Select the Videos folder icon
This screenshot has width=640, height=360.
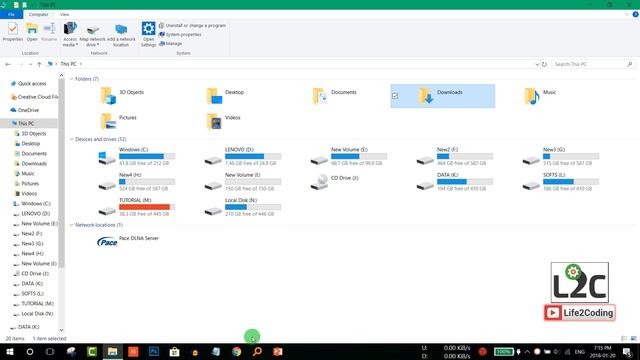point(214,121)
